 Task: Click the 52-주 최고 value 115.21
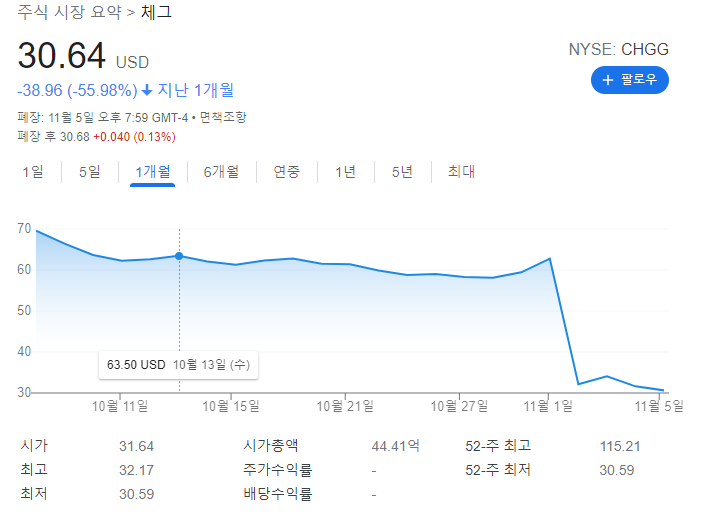coord(620,446)
